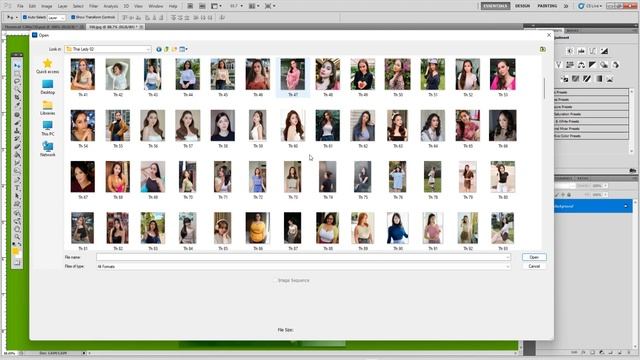Go back to last folder visited in Open dialog

159,49
